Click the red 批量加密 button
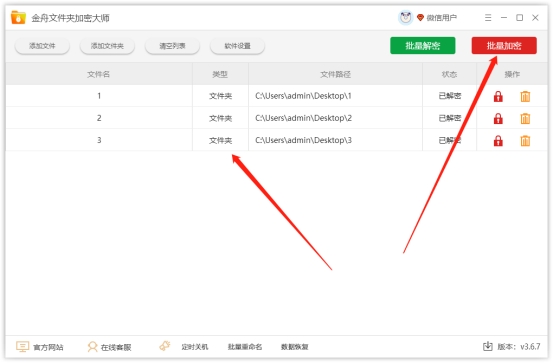The height and width of the screenshot is (364, 553). point(504,46)
